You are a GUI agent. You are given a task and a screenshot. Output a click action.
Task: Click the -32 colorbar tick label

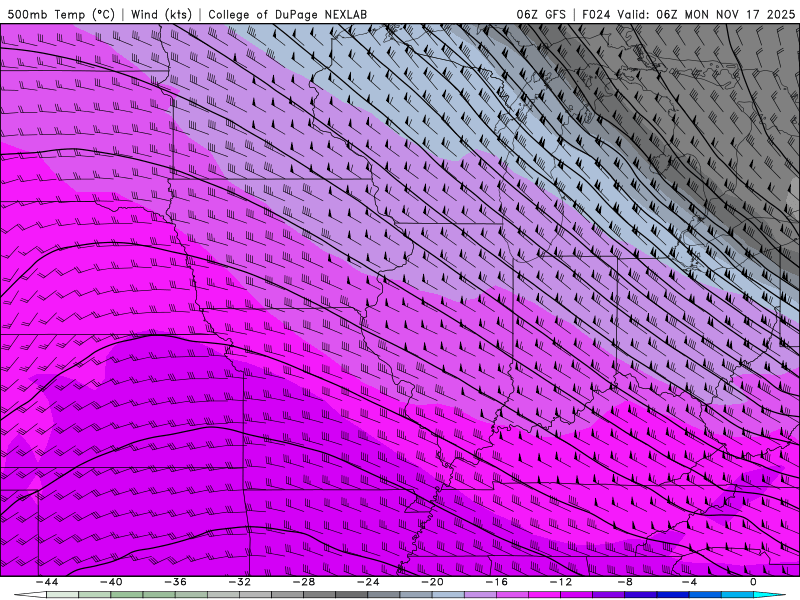(x=240, y=582)
